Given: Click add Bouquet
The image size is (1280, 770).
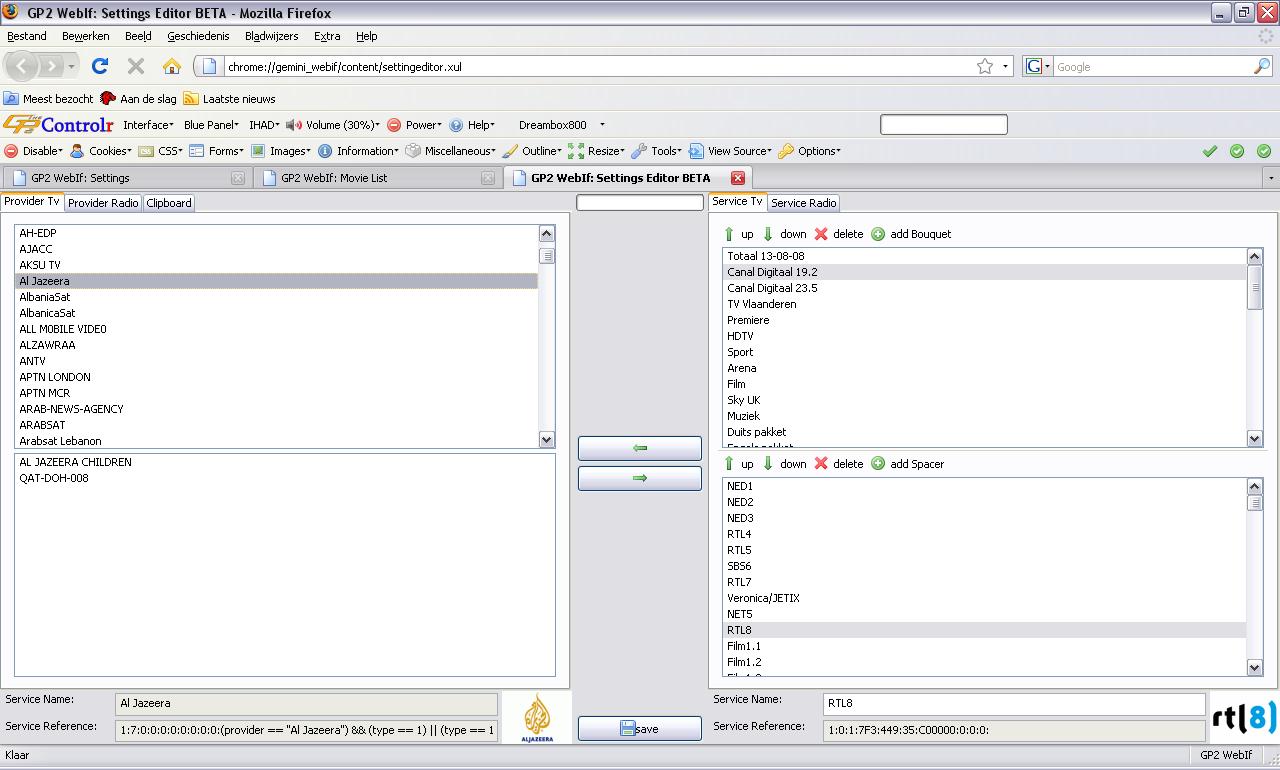Looking at the screenshot, I should (911, 234).
